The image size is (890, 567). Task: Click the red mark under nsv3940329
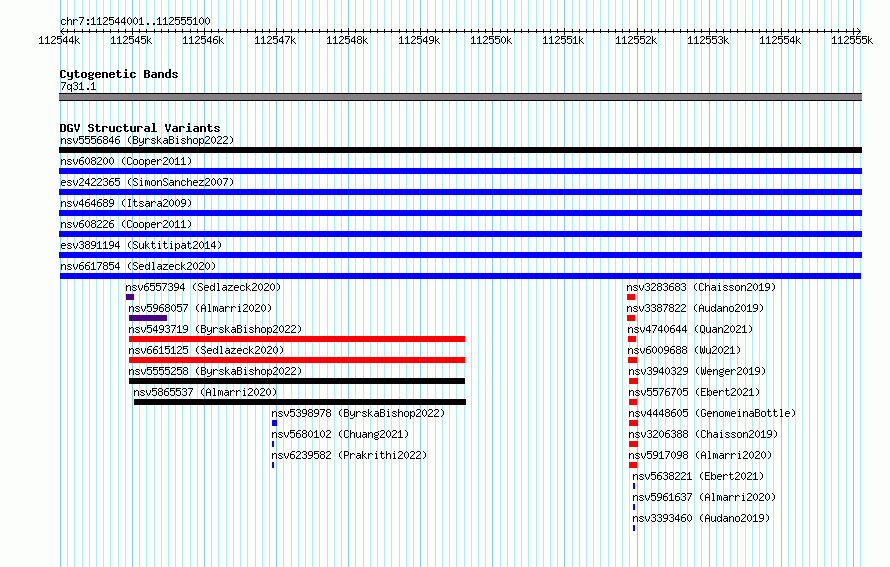point(633,381)
